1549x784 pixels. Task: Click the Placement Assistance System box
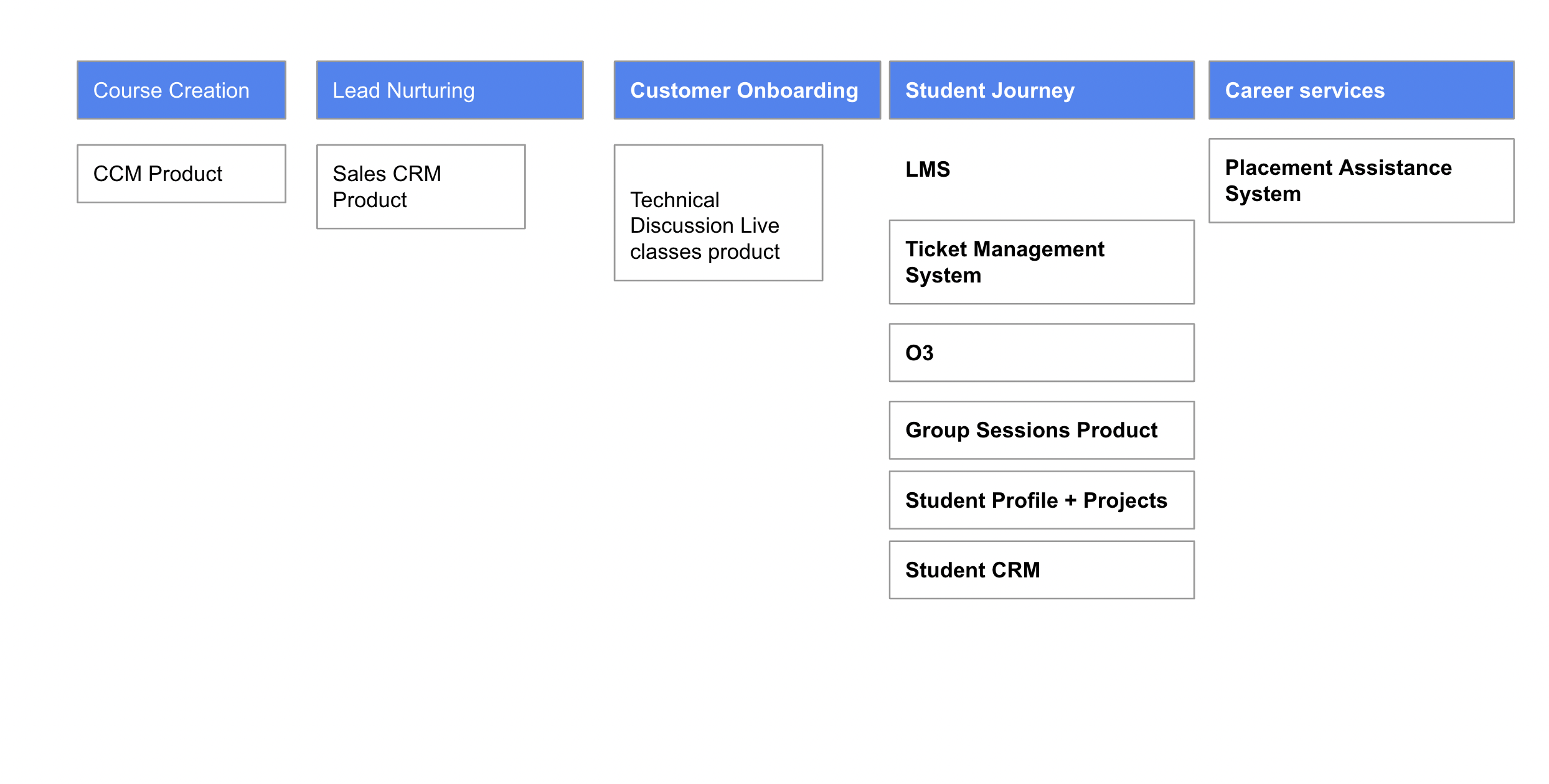[1361, 180]
